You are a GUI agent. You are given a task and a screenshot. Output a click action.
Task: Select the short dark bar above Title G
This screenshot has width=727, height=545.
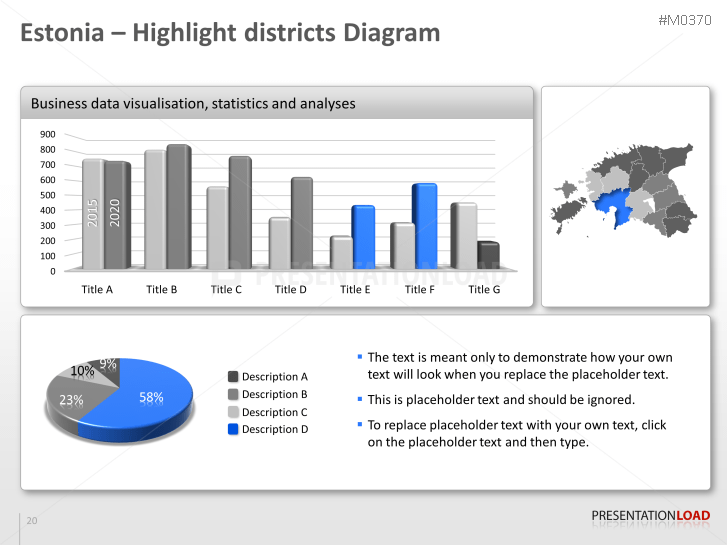(487, 255)
